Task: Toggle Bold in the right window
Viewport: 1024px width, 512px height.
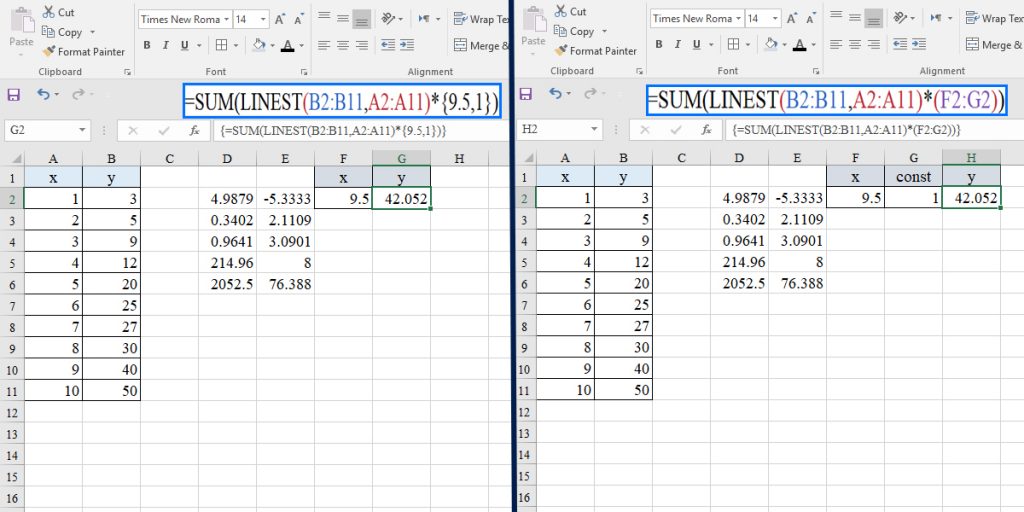Action: [659, 44]
